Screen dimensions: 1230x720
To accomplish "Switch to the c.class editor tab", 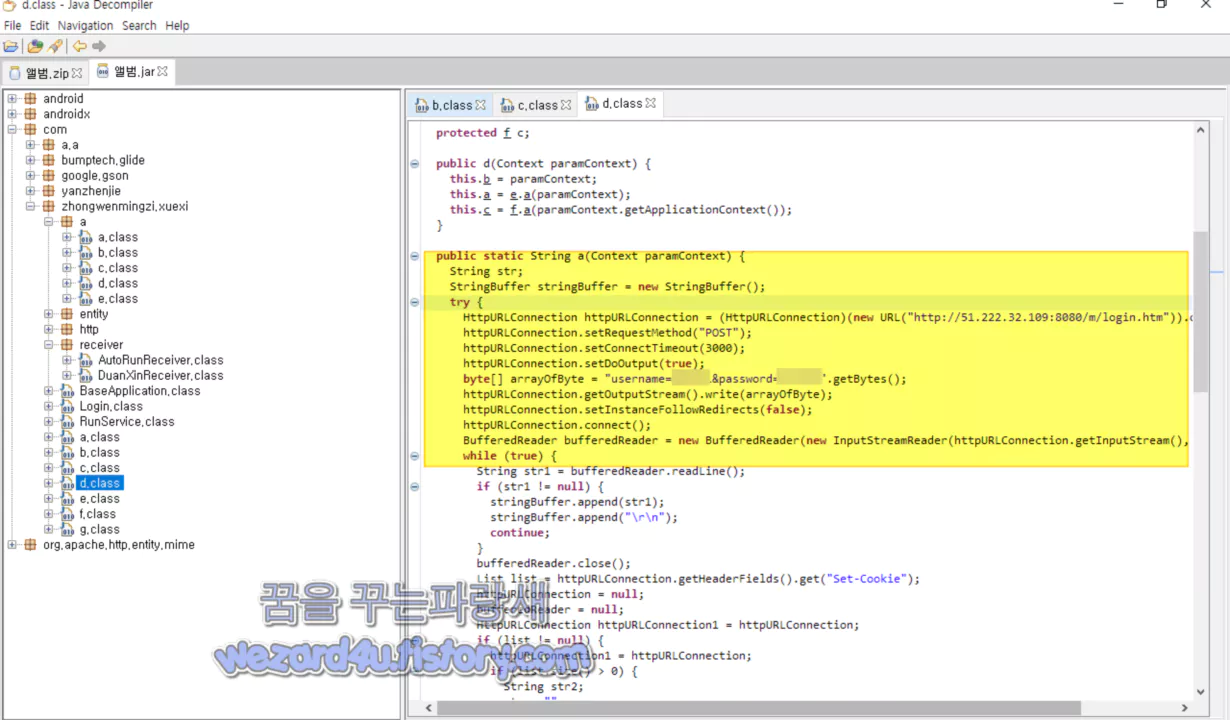I will pyautogui.click(x=535, y=105).
